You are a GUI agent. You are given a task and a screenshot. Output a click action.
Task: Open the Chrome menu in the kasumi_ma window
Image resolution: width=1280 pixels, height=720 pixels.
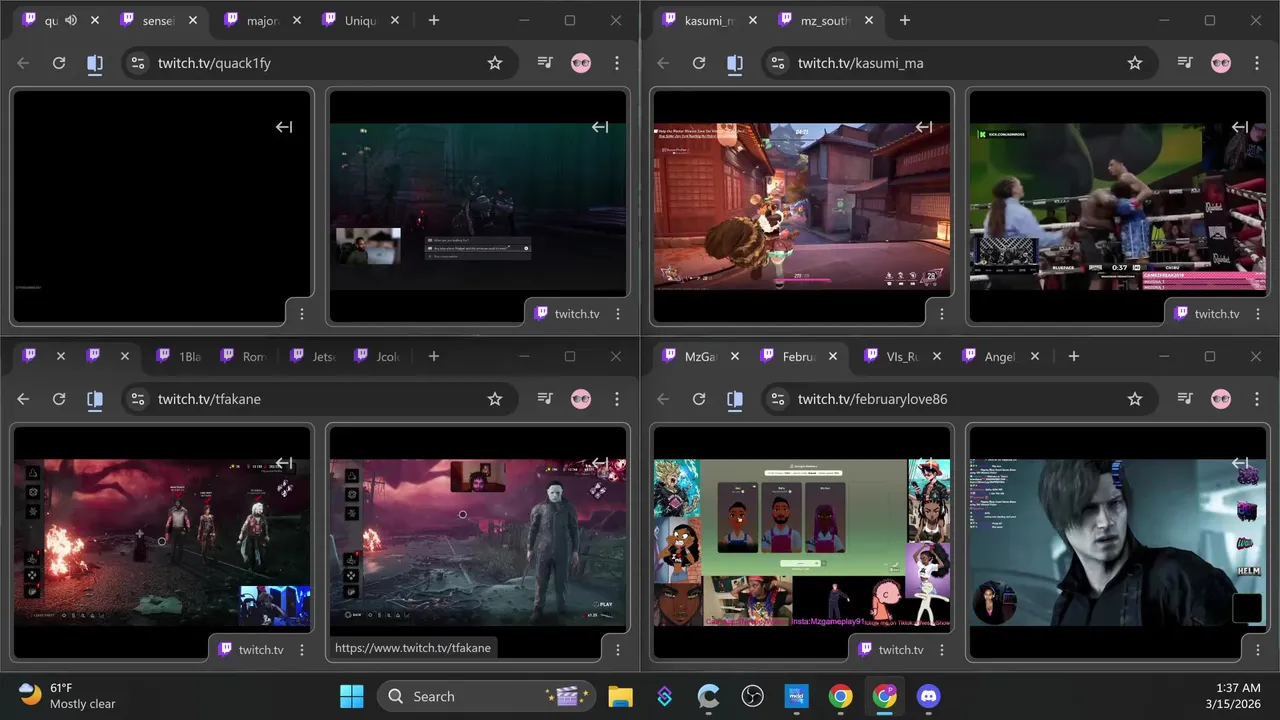(x=1257, y=63)
